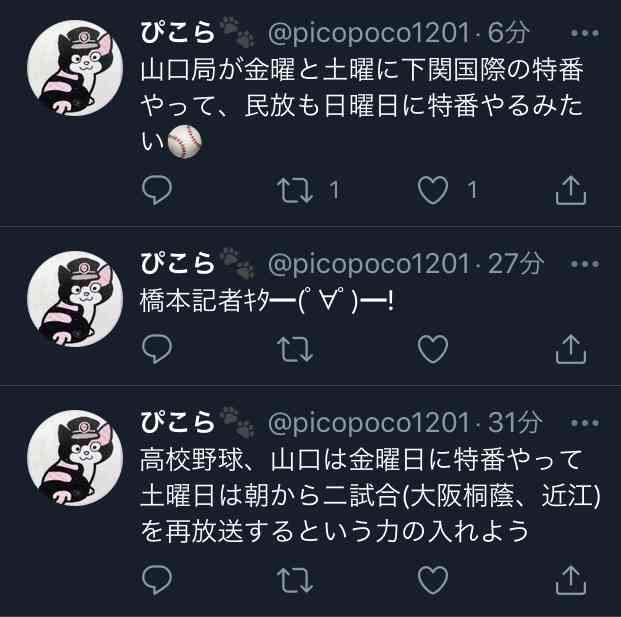Retweet the 橋本記者ｷﾀ tweet
The height and width of the screenshot is (617, 621).
coord(295,349)
